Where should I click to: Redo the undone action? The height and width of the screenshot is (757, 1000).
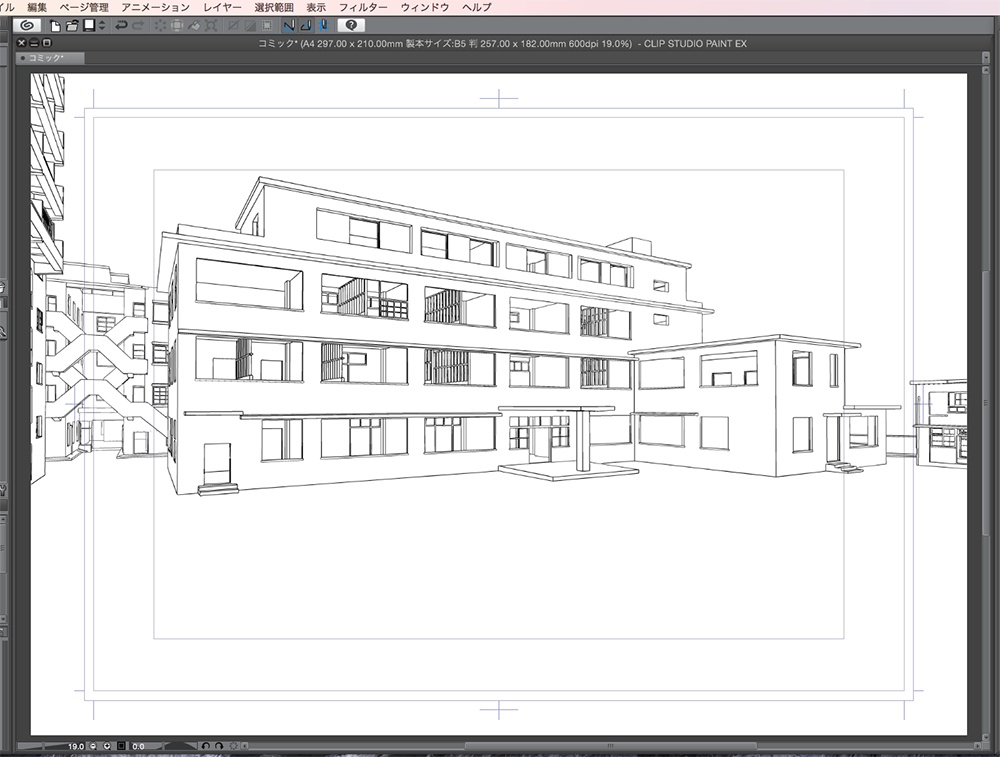(138, 26)
